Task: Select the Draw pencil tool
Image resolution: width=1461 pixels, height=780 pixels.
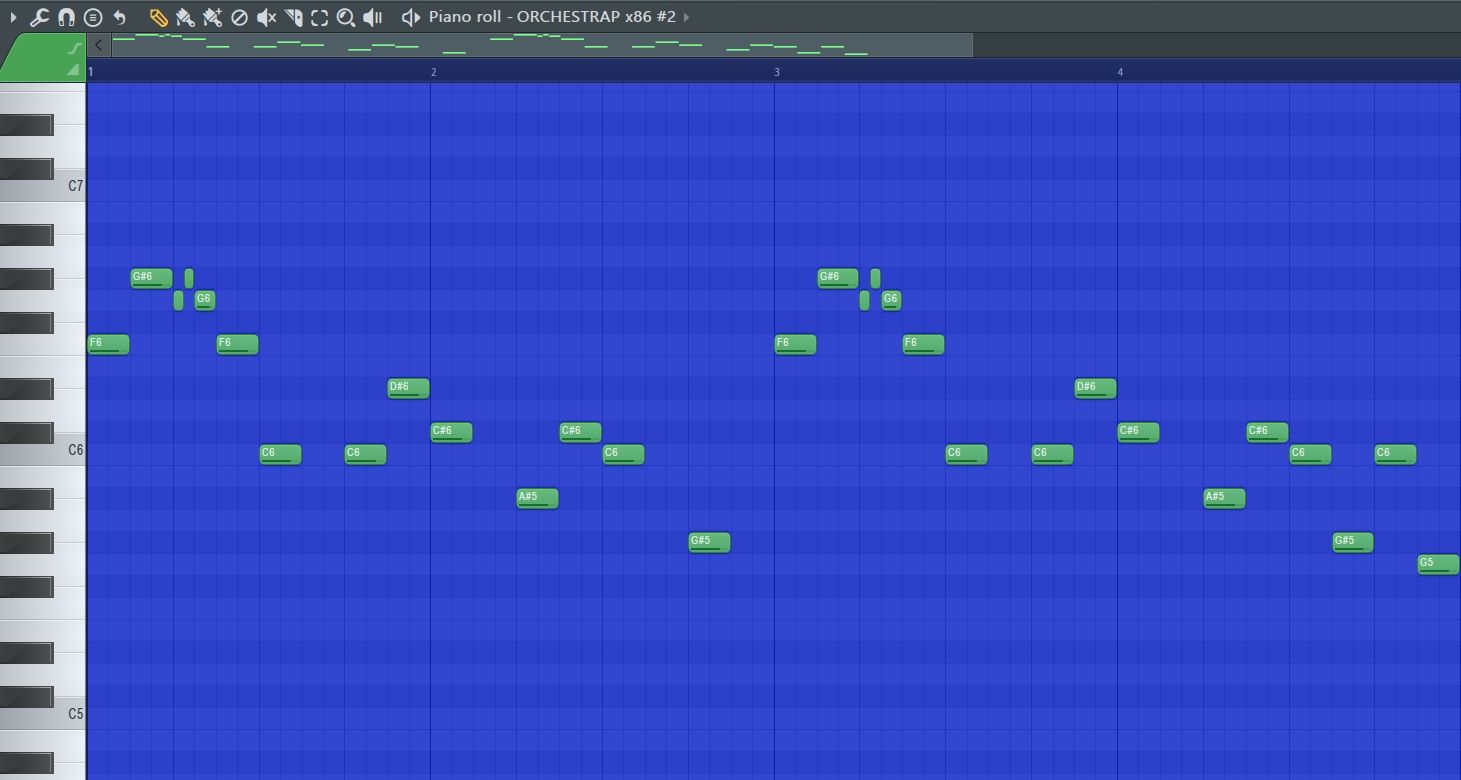Action: pos(158,17)
